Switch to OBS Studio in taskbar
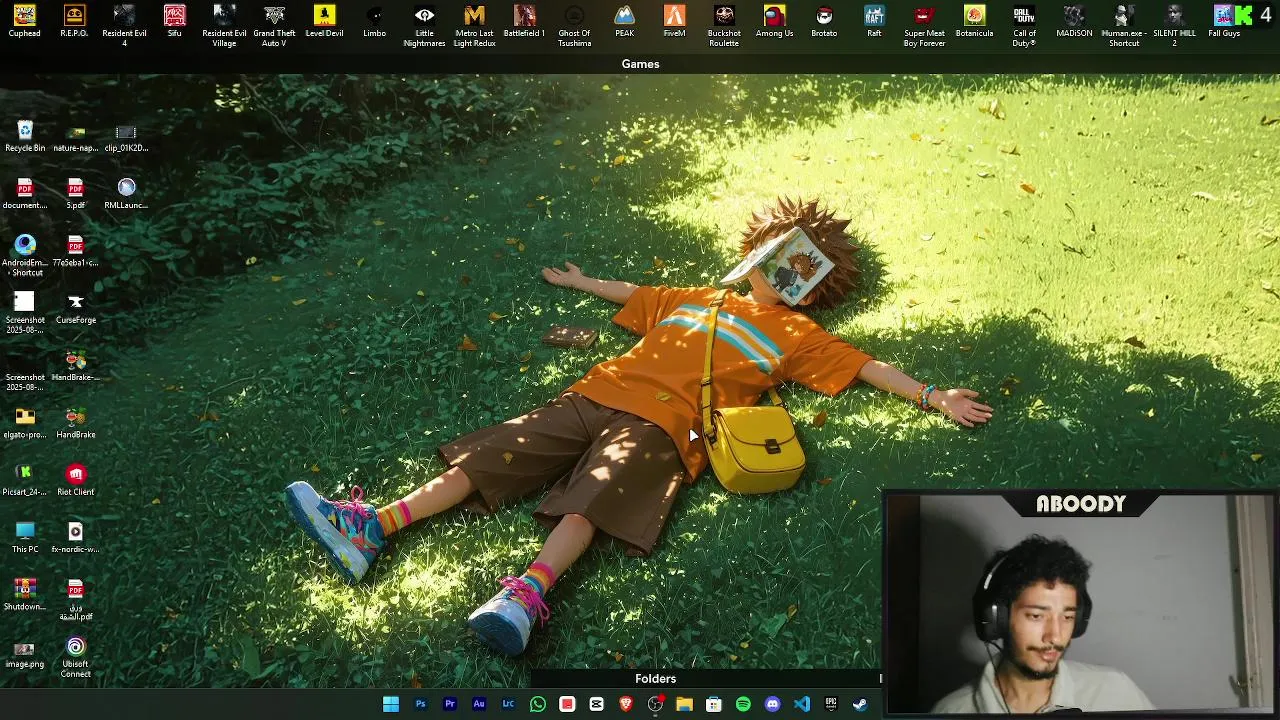Viewport: 1280px width, 720px height. click(x=655, y=704)
